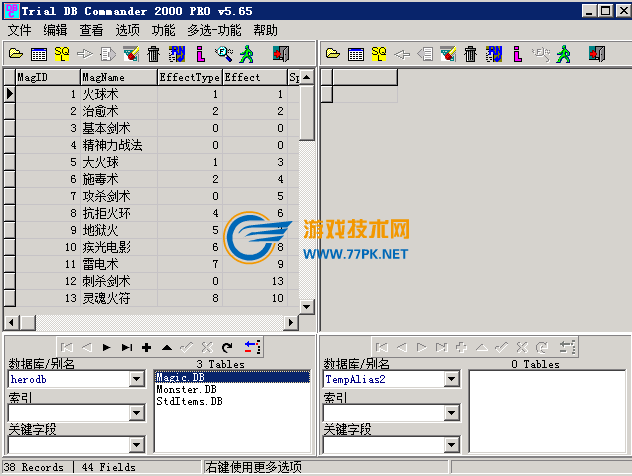
Task: Expand the herodb database alias dropdown
Action: [x=137, y=380]
